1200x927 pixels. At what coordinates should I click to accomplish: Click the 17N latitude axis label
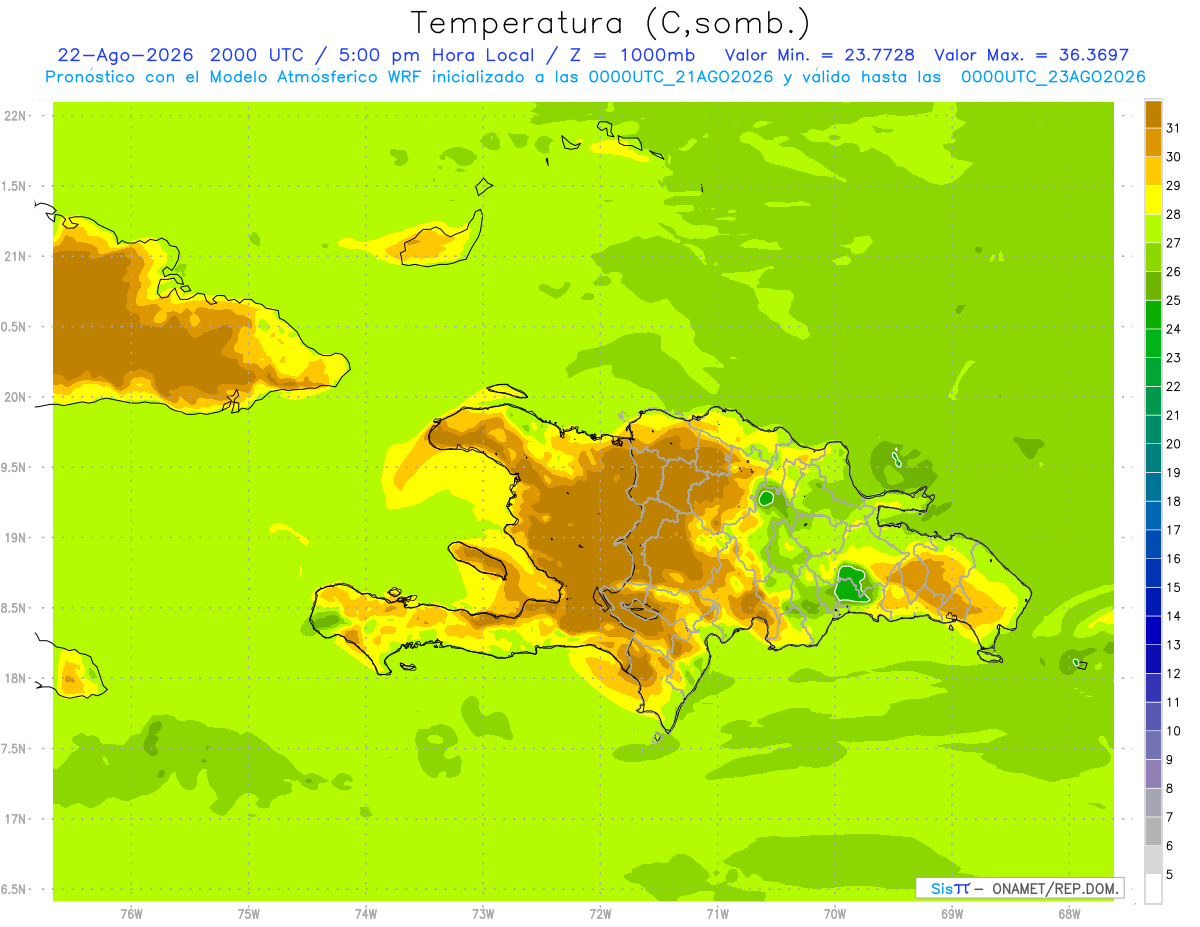pyautogui.click(x=14, y=819)
